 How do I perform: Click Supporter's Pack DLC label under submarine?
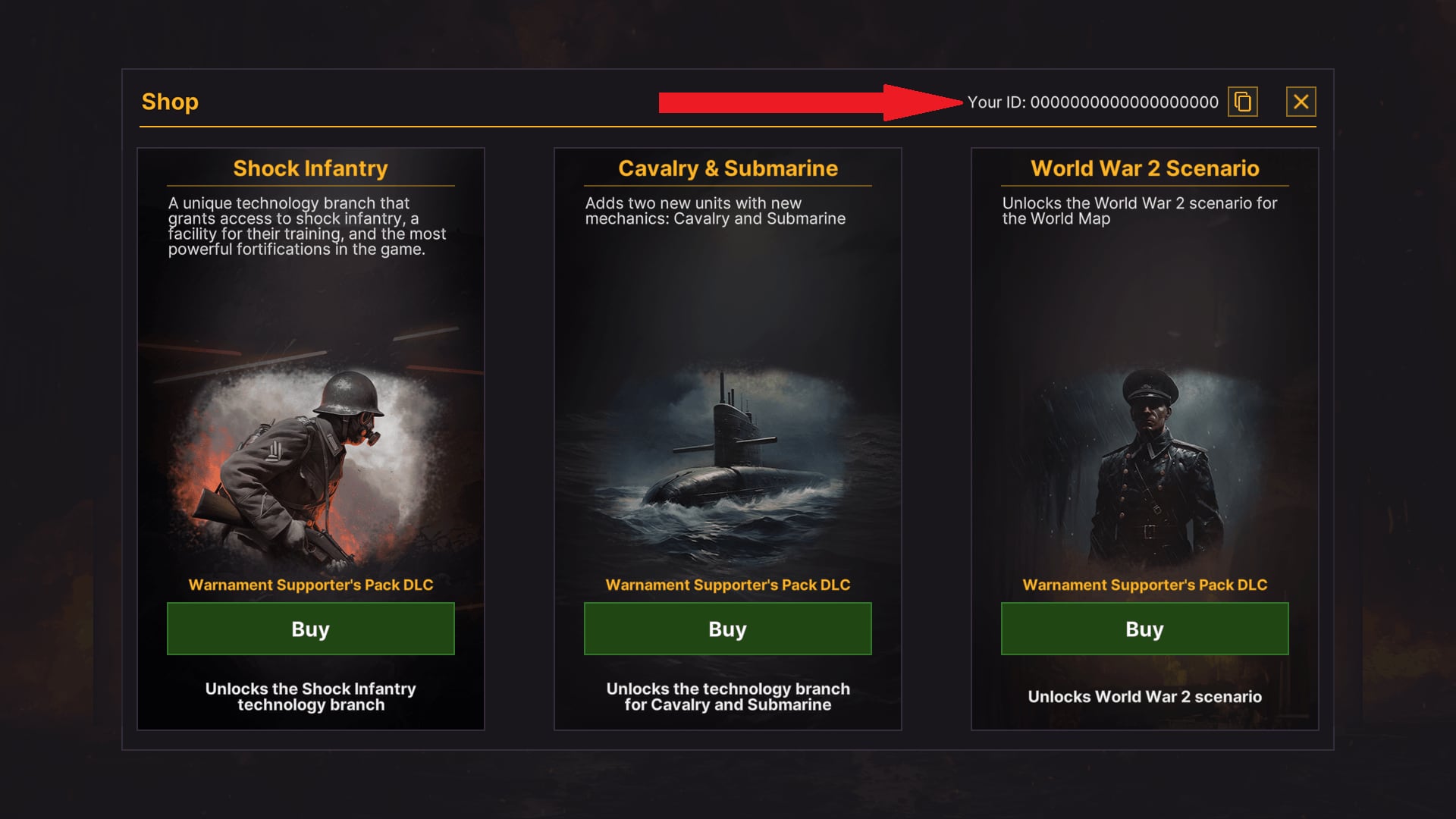point(727,585)
